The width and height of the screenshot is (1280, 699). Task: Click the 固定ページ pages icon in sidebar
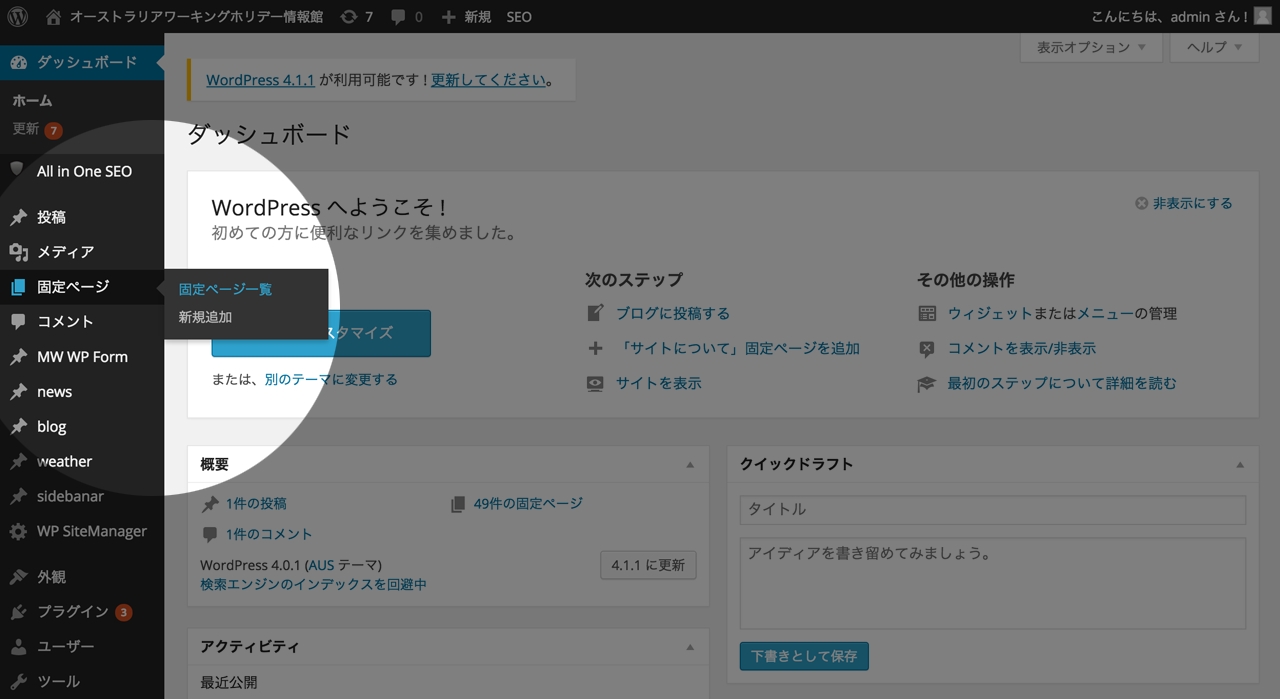[18, 287]
